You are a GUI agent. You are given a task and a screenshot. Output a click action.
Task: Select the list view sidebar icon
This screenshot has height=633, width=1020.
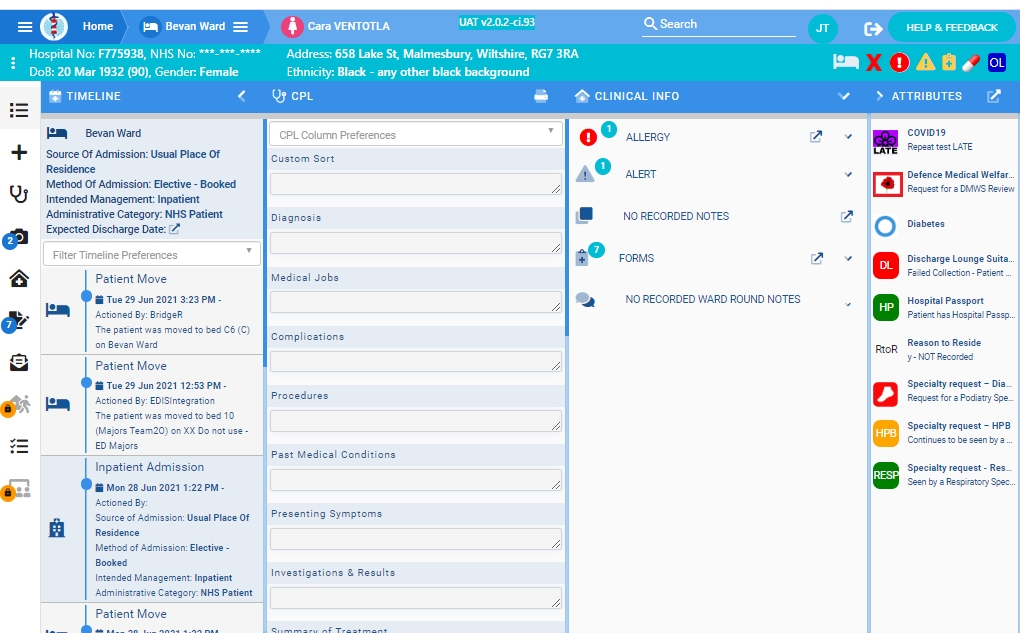tap(19, 111)
